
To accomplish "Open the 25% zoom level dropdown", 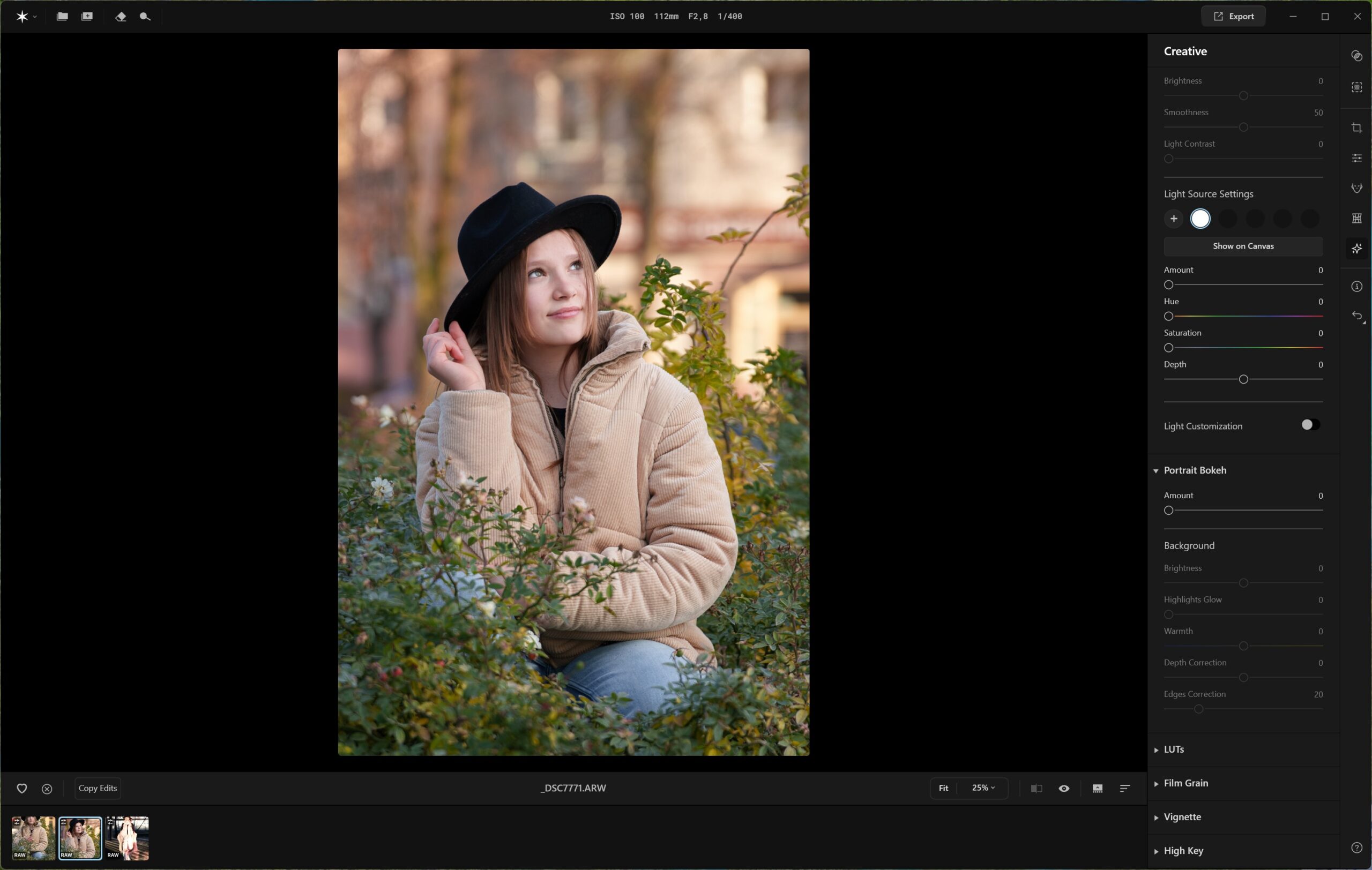I will (x=983, y=788).
